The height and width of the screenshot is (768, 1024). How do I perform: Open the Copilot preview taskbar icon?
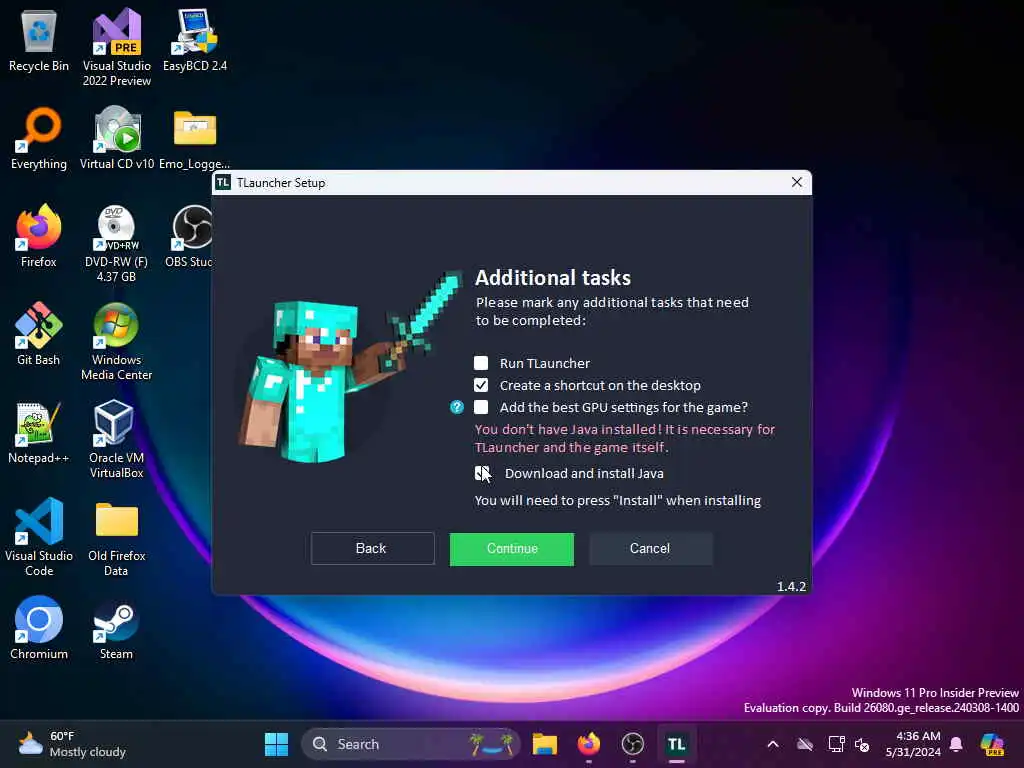coord(992,744)
